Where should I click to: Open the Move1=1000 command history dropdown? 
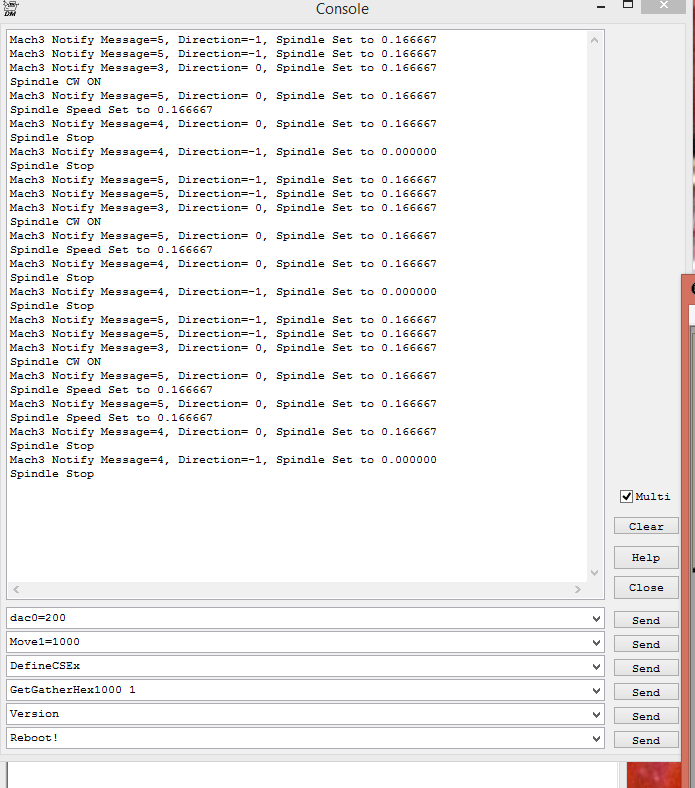click(x=596, y=643)
